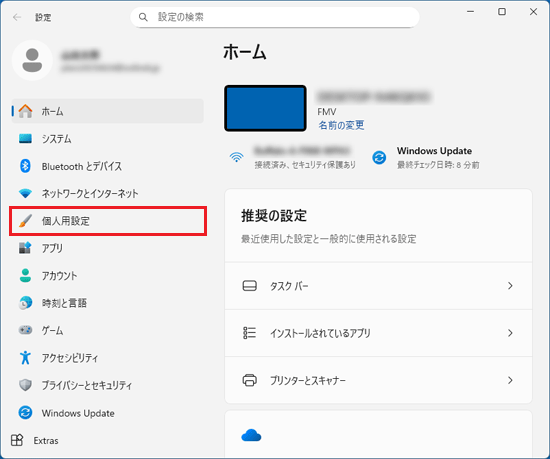Click the System monitor icon

click(x=25, y=139)
